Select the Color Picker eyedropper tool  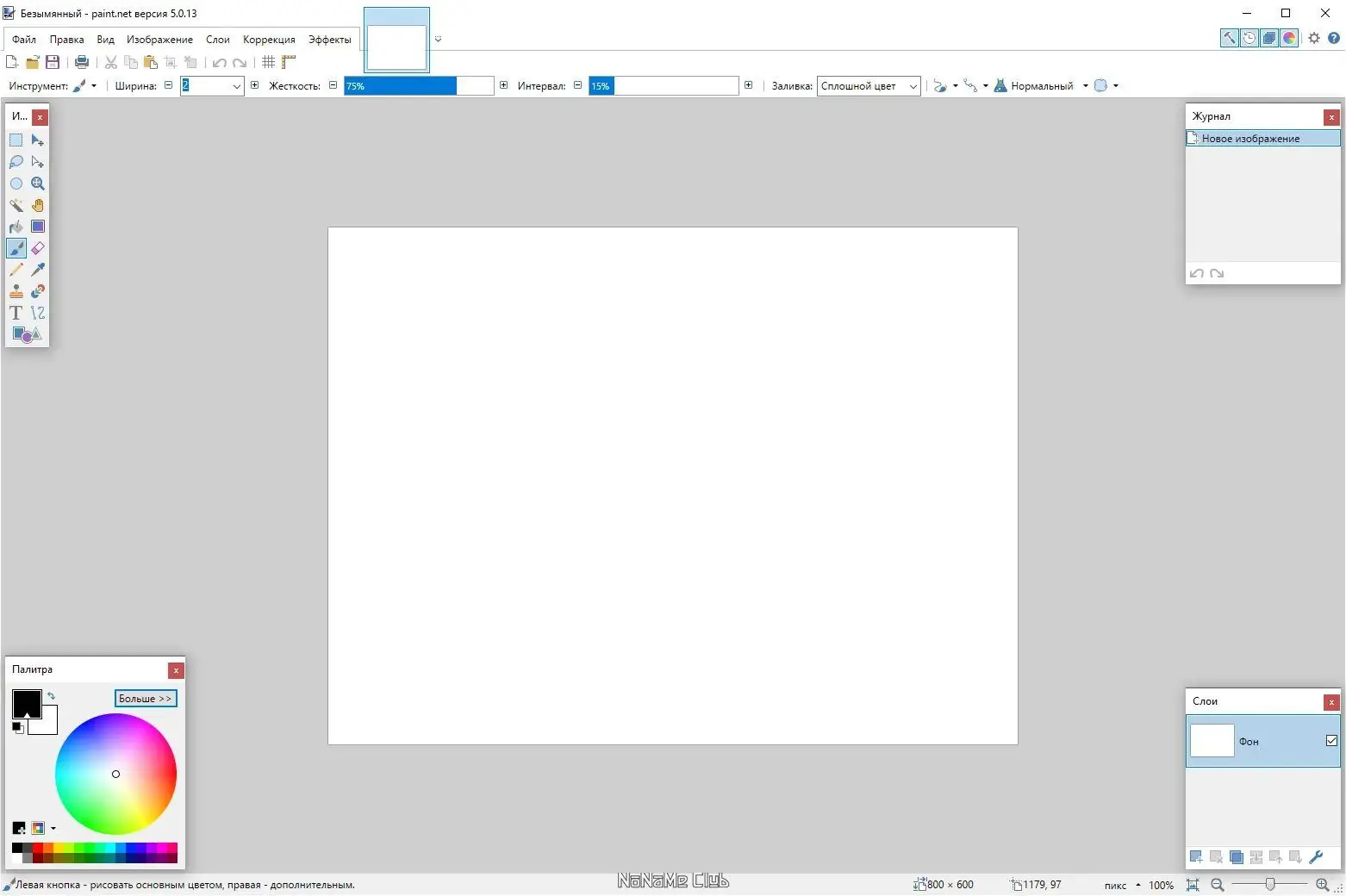pyautogui.click(x=38, y=270)
